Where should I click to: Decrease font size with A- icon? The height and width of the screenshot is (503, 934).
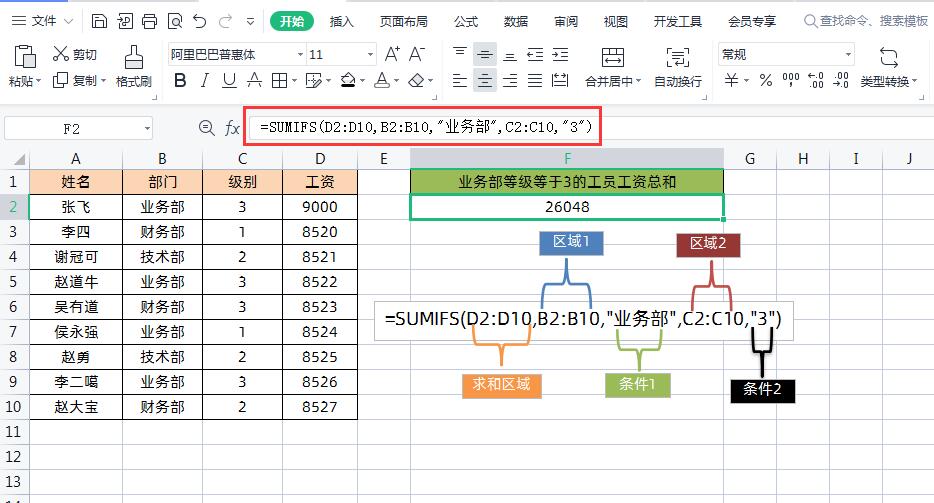pyautogui.click(x=417, y=54)
